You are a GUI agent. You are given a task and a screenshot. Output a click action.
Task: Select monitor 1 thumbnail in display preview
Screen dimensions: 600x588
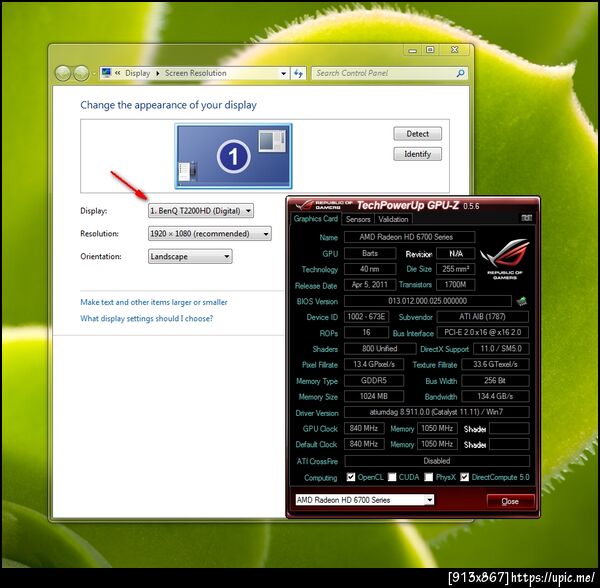click(233, 156)
